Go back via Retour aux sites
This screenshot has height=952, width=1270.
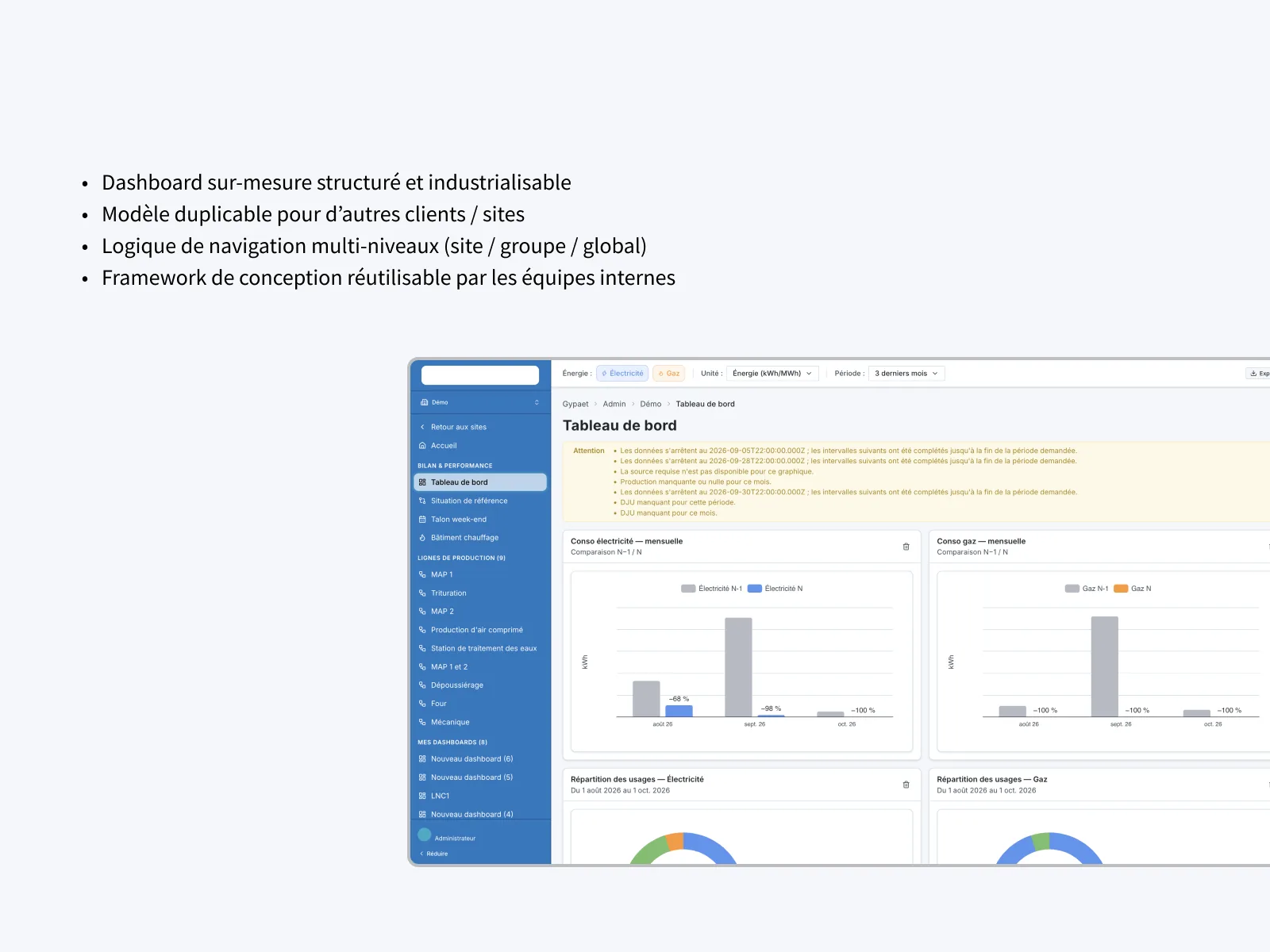click(479, 427)
